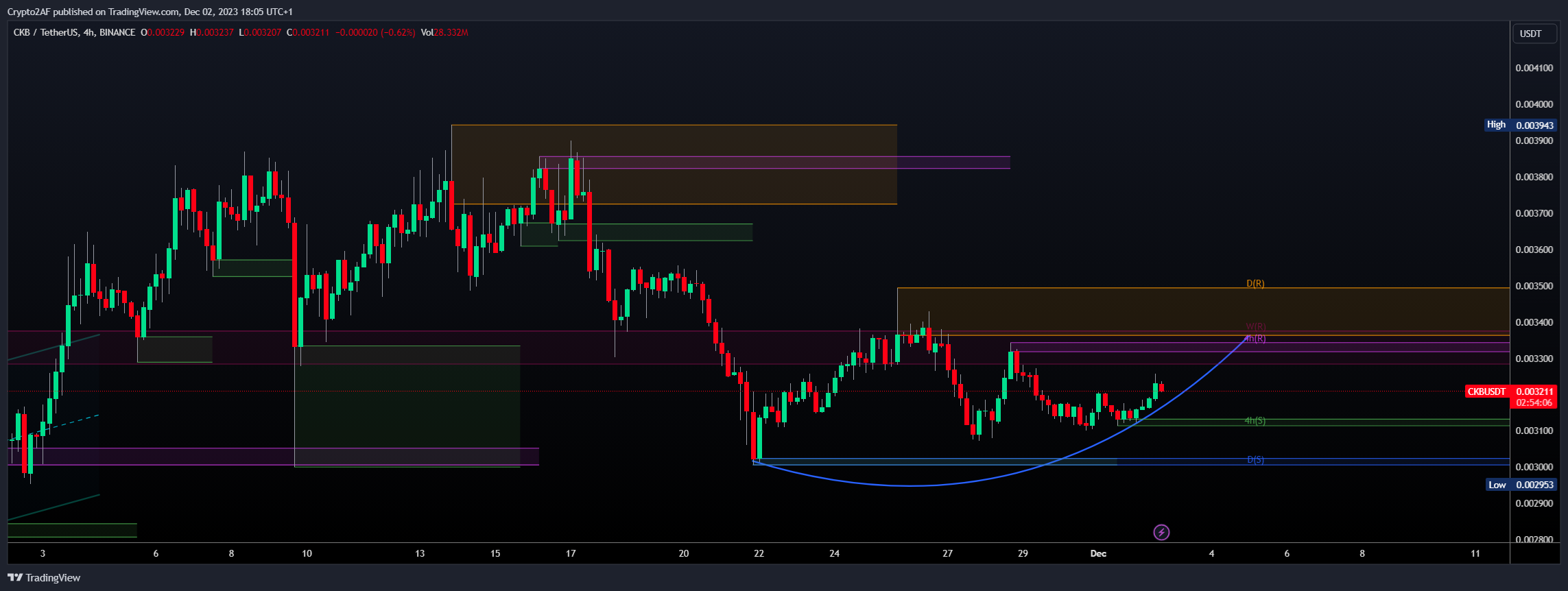This screenshot has height=591, width=1568.
Task: Select the D(S) support zone label
Action: click(1255, 460)
